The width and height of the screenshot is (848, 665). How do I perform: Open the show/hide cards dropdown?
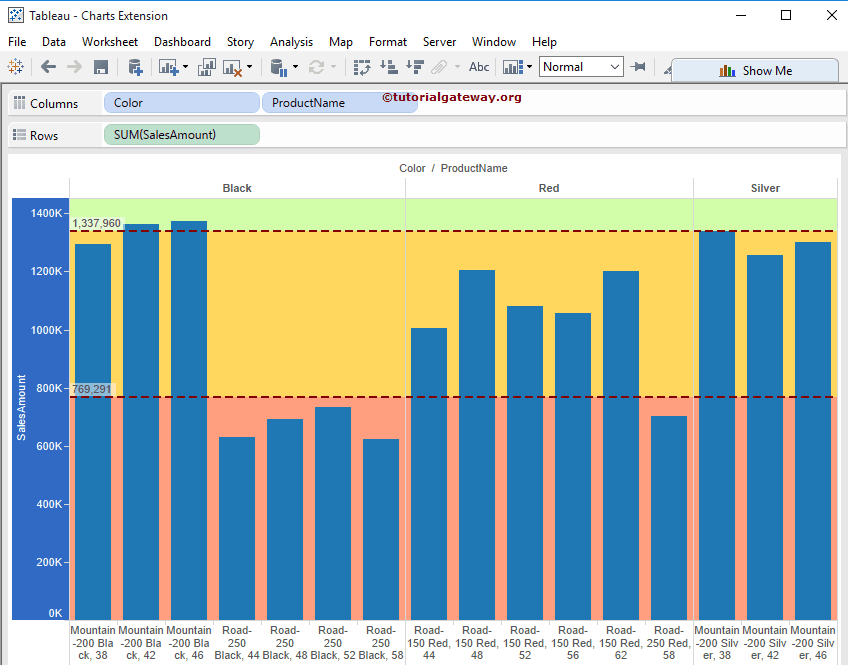tap(529, 67)
